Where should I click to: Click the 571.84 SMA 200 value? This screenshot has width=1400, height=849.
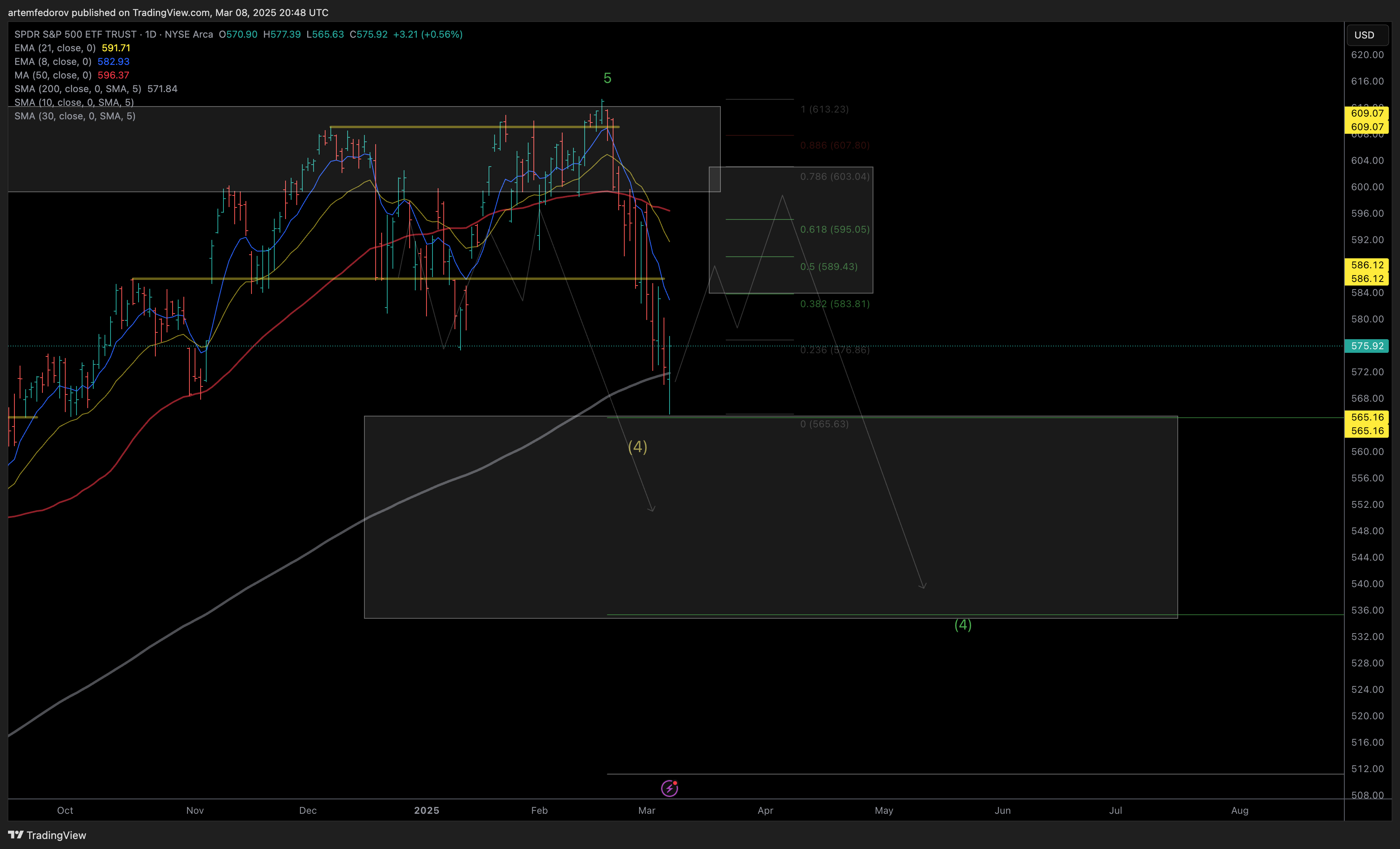tap(163, 89)
